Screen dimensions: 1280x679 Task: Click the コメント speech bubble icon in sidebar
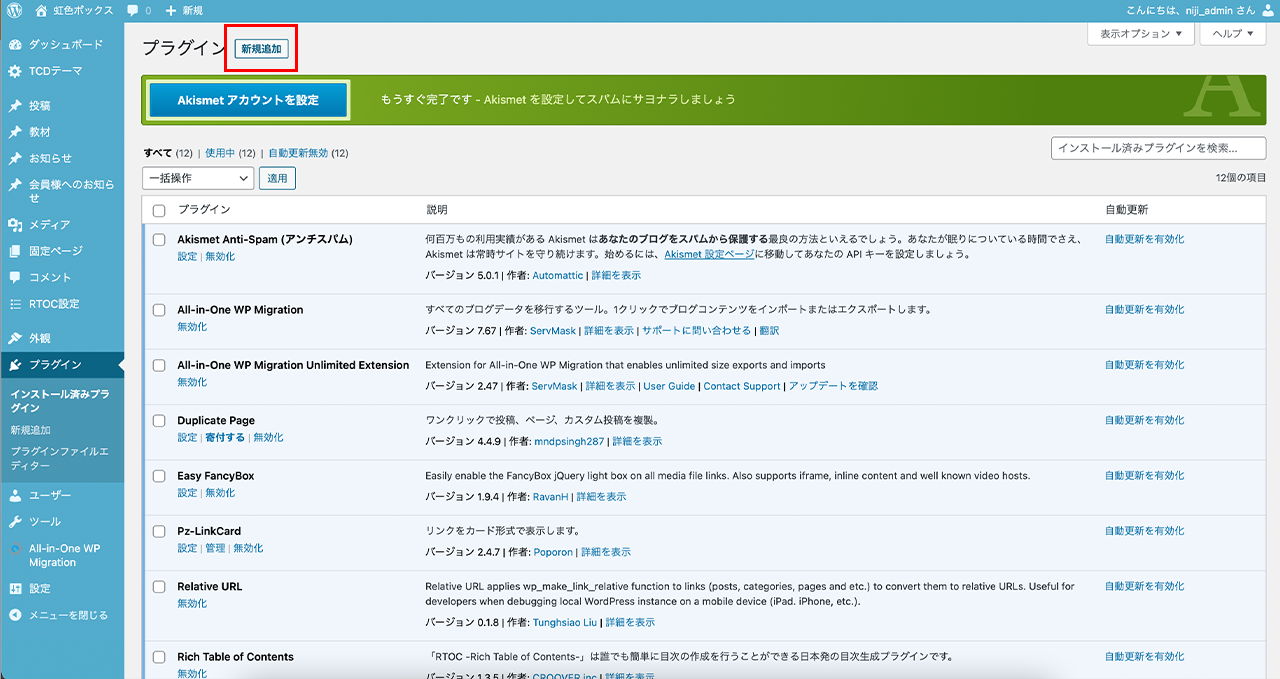click(x=15, y=277)
